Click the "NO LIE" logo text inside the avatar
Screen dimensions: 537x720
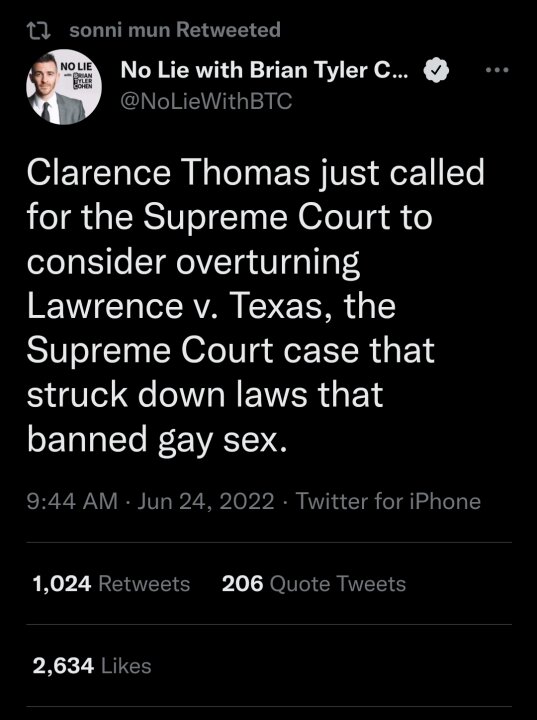point(77,66)
